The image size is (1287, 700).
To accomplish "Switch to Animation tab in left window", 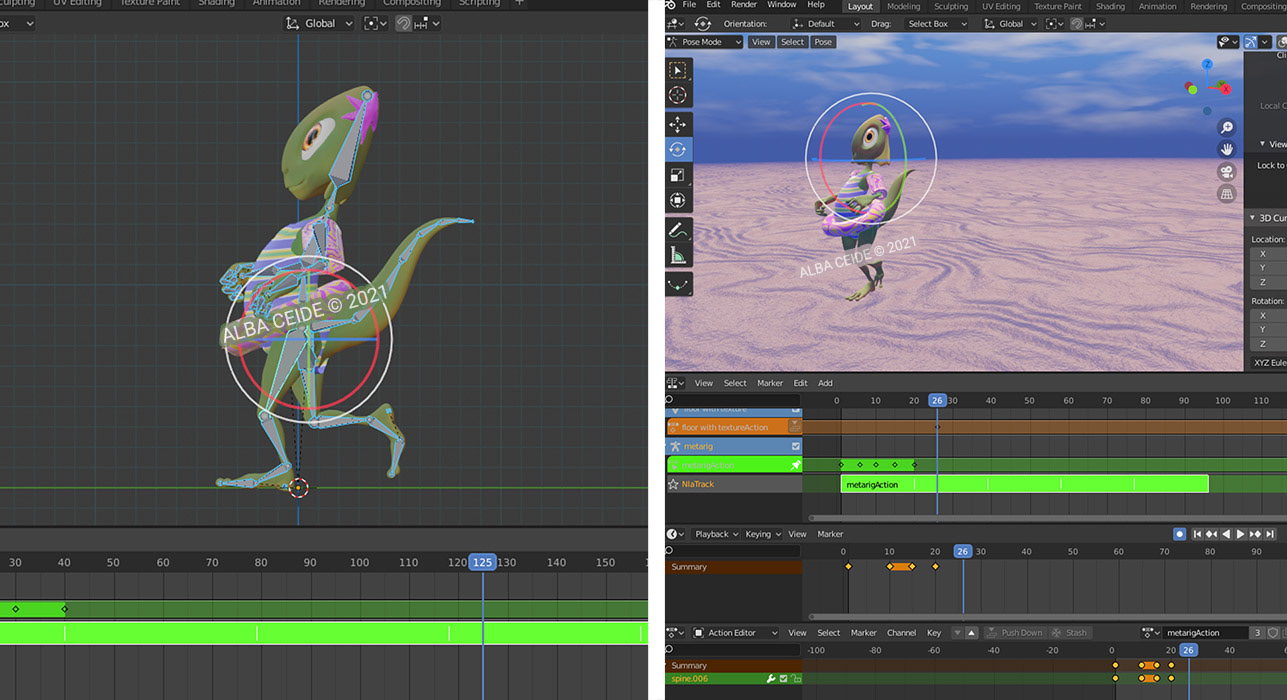I will tap(276, 3).
